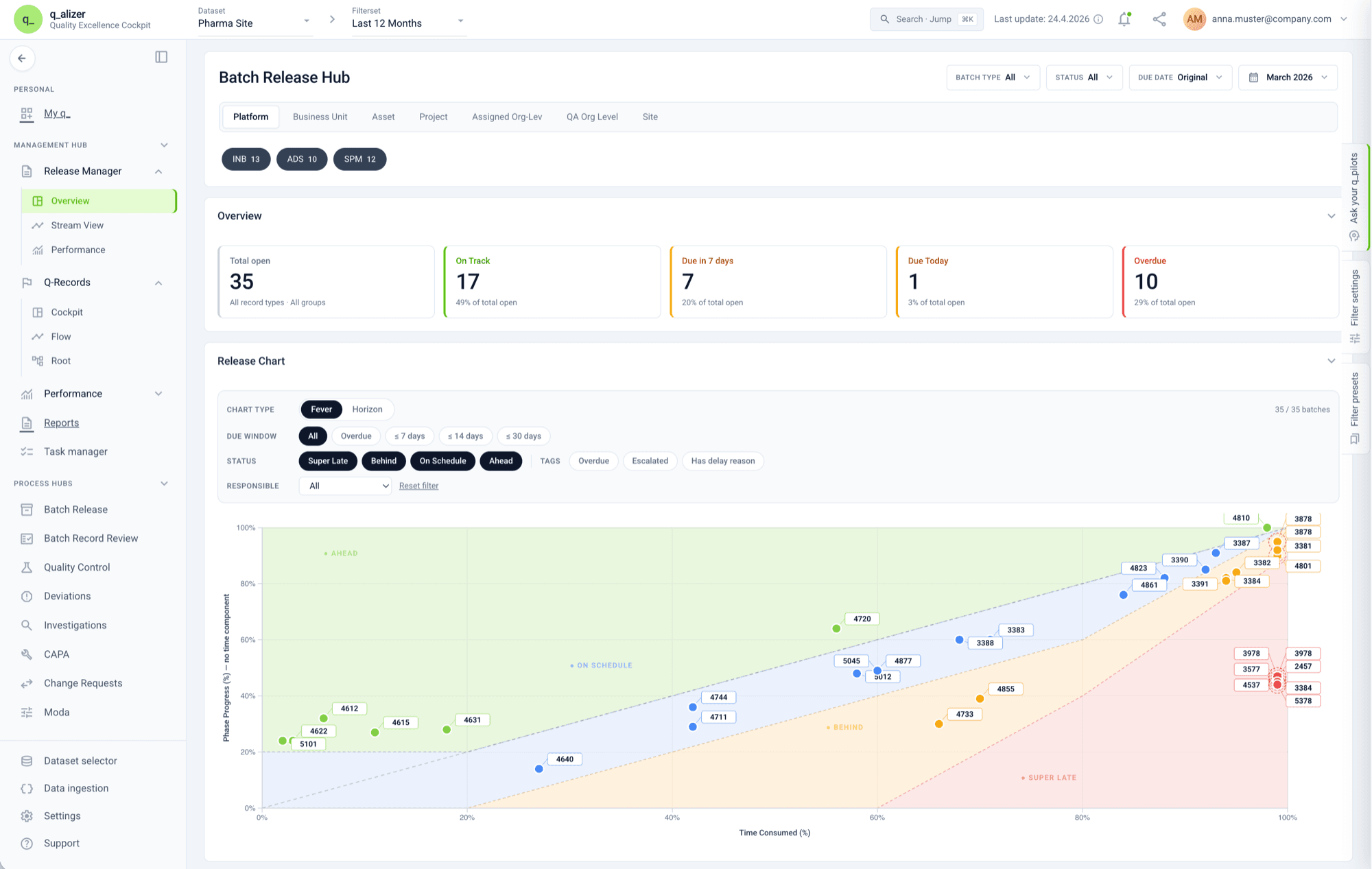Open the Filterset Last 12 Months dropdown
Image resolution: width=1372 pixels, height=869 pixels.
click(x=409, y=23)
